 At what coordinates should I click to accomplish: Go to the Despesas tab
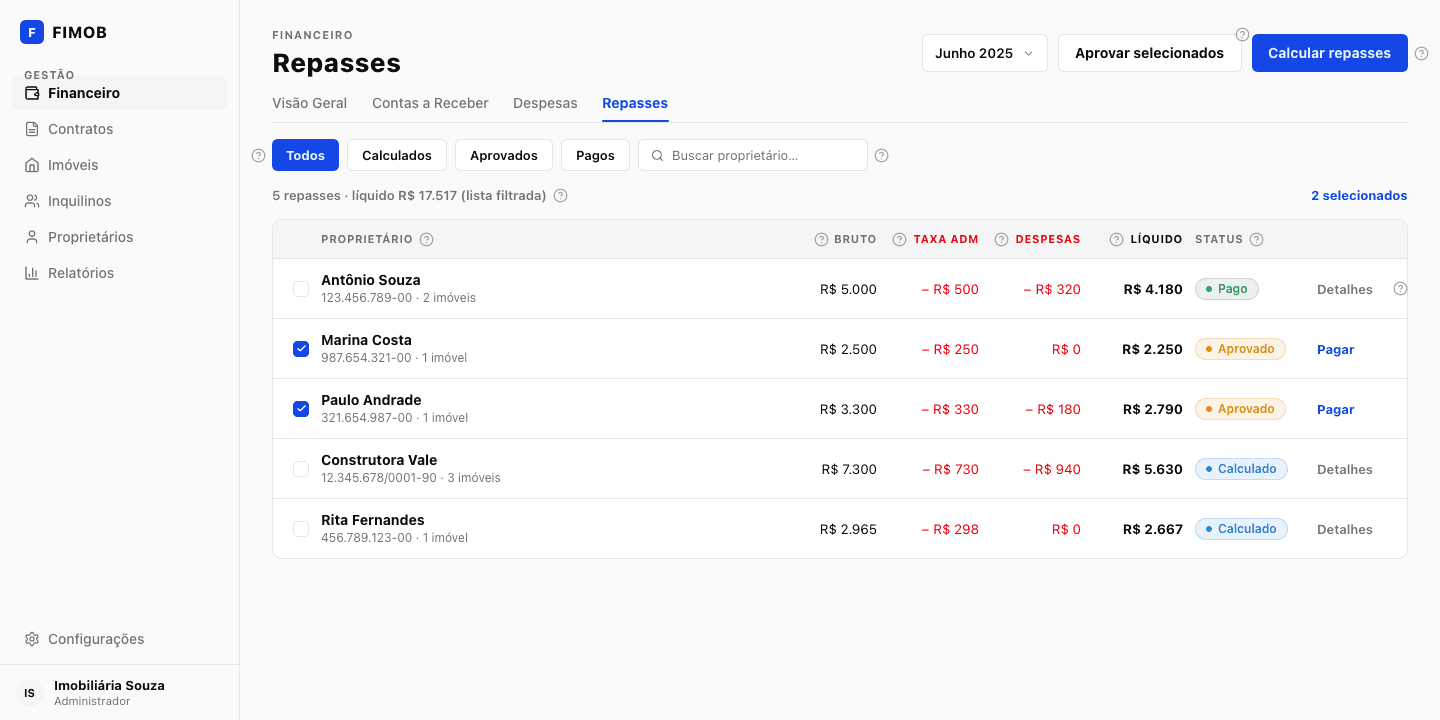(545, 103)
